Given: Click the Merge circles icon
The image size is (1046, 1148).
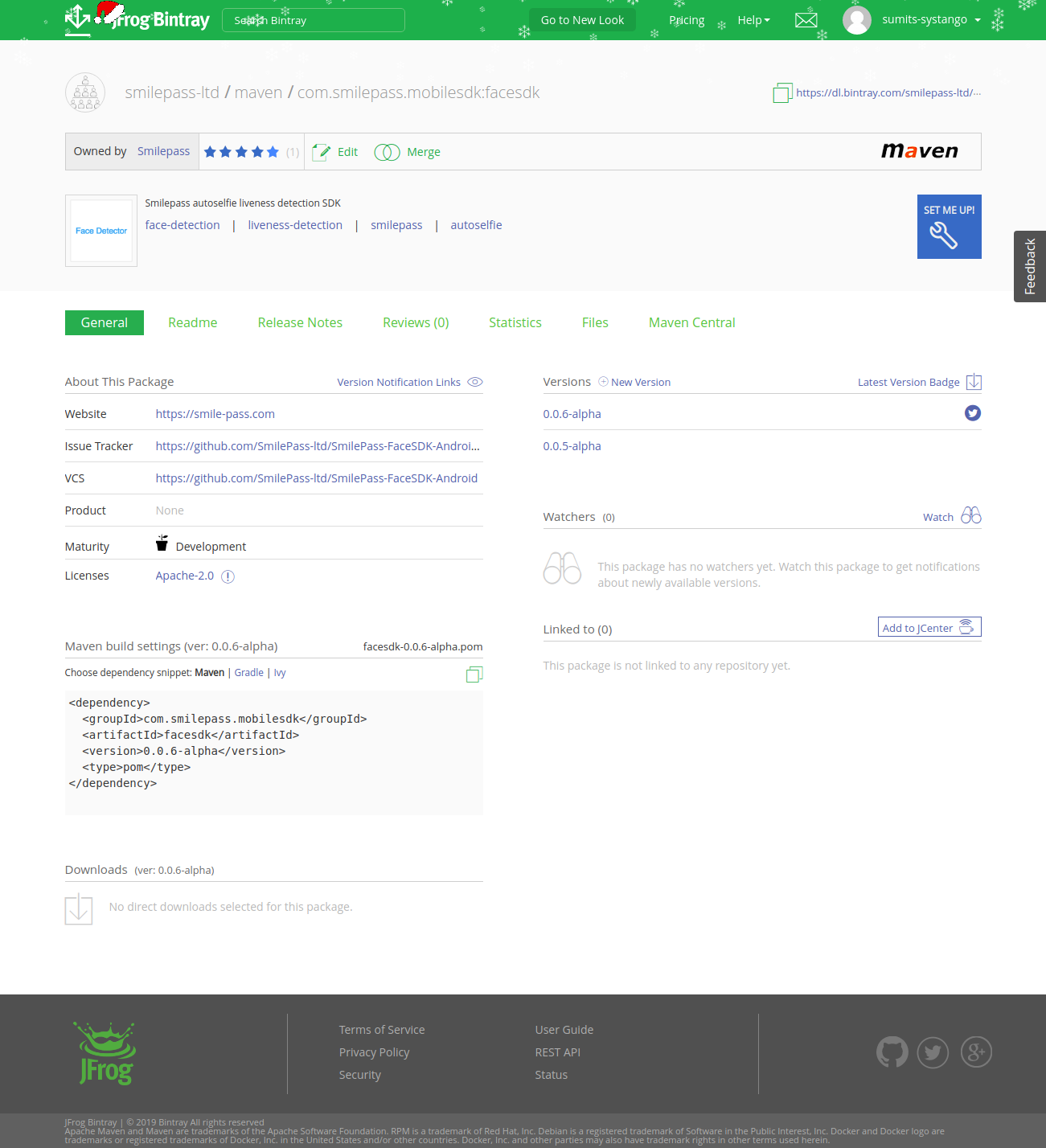Looking at the screenshot, I should click(387, 152).
